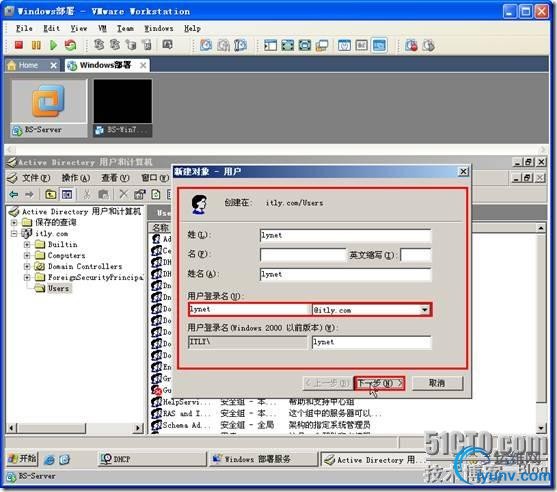Close the 新建对象 - 用户 dialog
557x492 pixels.
(463, 172)
